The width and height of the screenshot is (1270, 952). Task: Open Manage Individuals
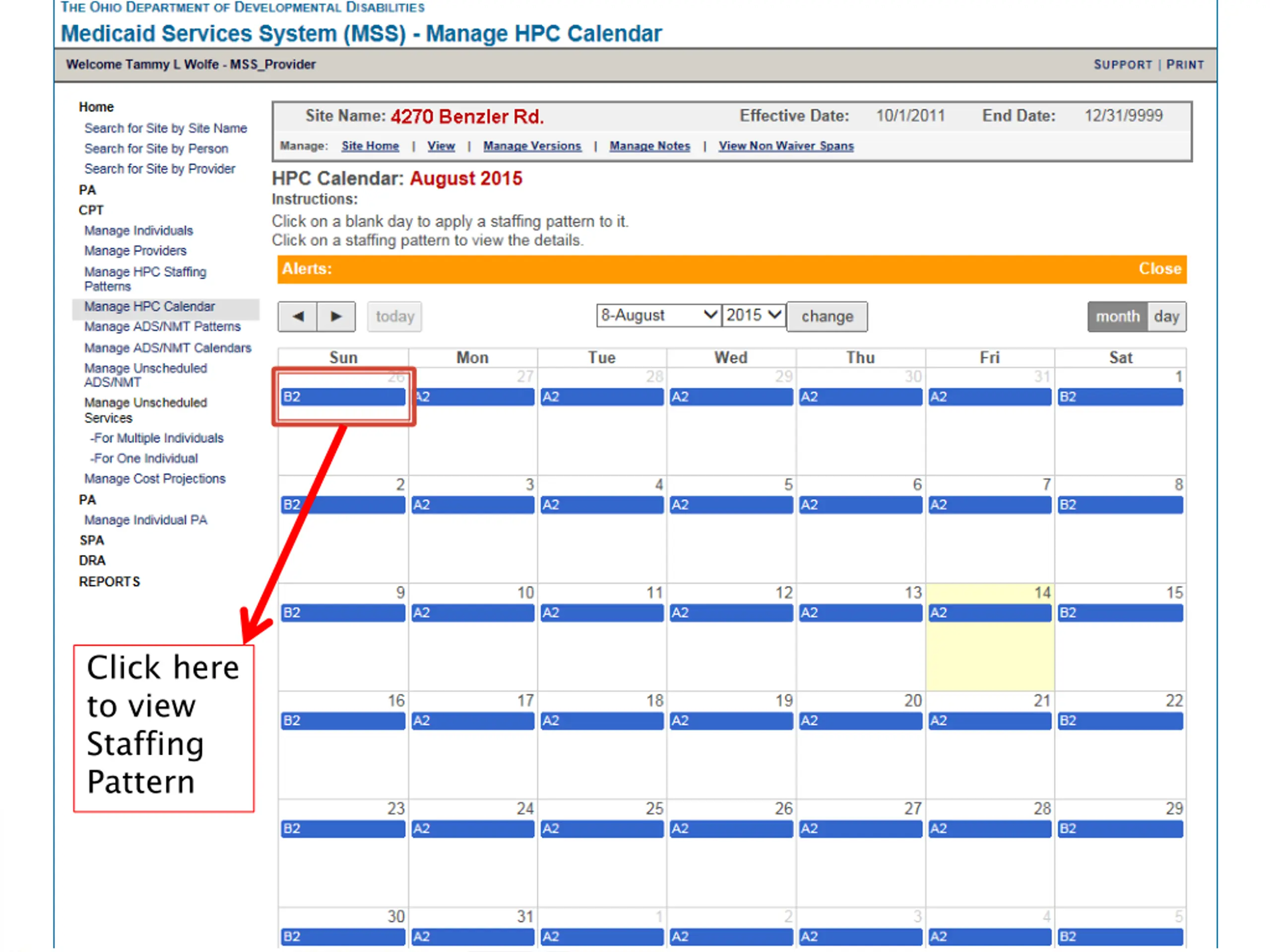pyautogui.click(x=138, y=231)
